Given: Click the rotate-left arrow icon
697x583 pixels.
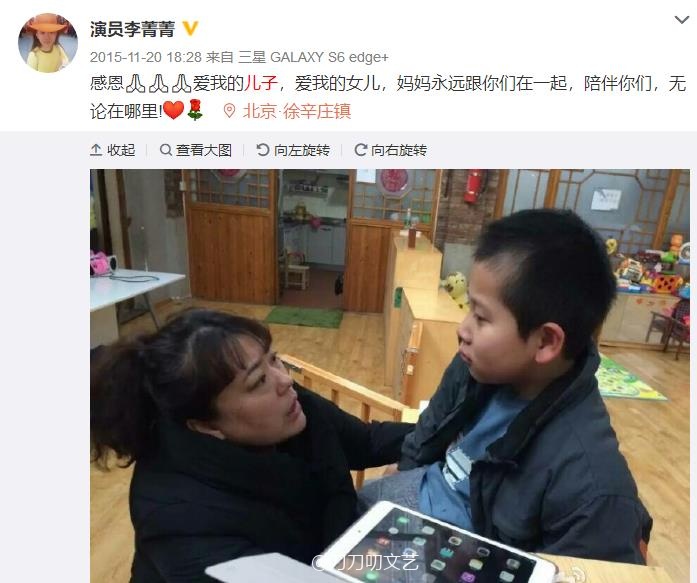Looking at the screenshot, I should click(x=263, y=150).
